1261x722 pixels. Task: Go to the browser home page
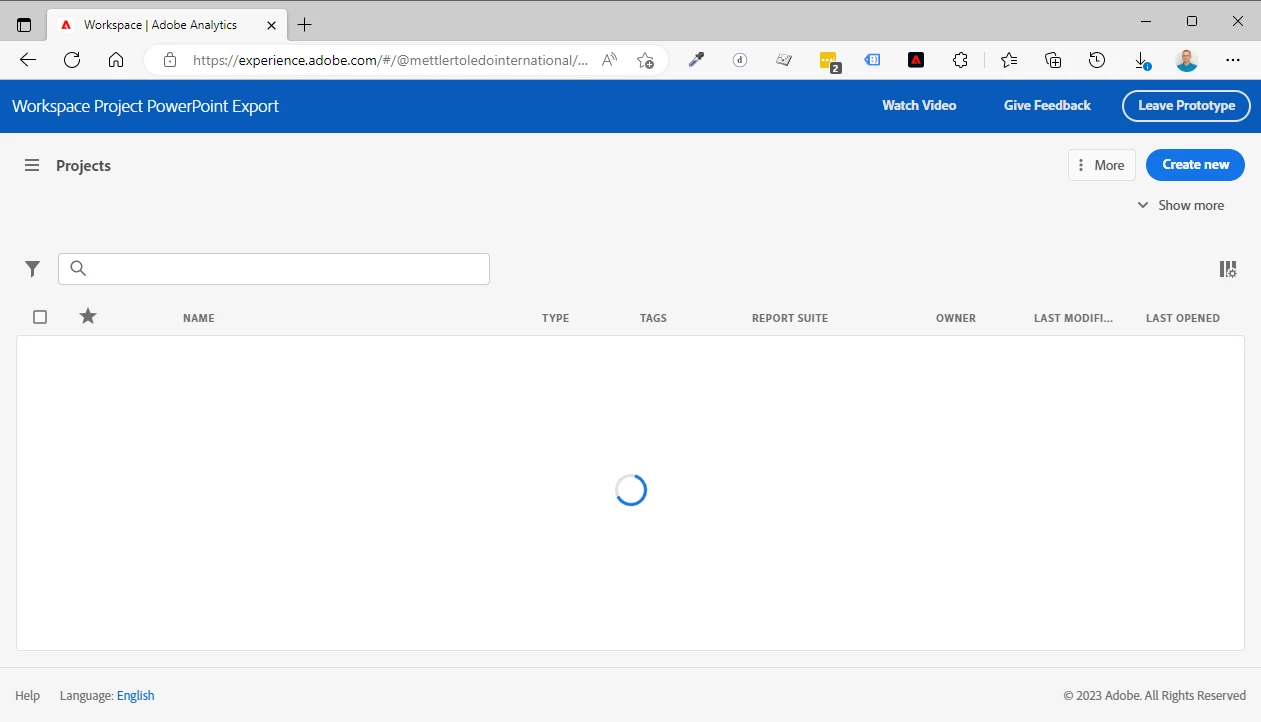pos(116,60)
